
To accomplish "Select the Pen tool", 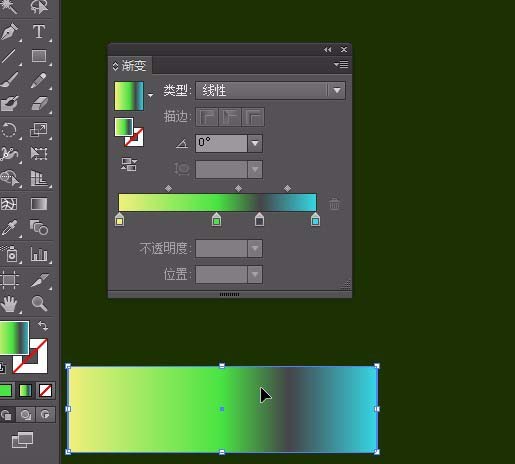I will pyautogui.click(x=10, y=32).
